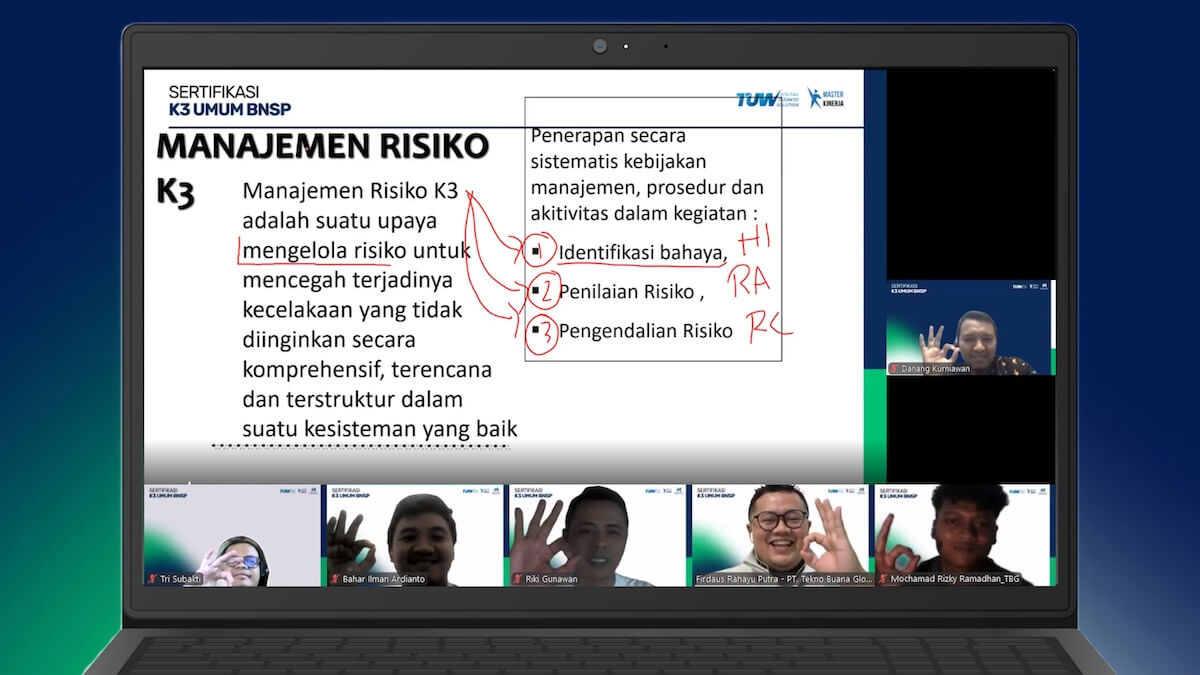Image resolution: width=1200 pixels, height=675 pixels.
Task: Click the 'K3 UMUM BNSP' slide header text
Action: pyautogui.click(x=229, y=109)
